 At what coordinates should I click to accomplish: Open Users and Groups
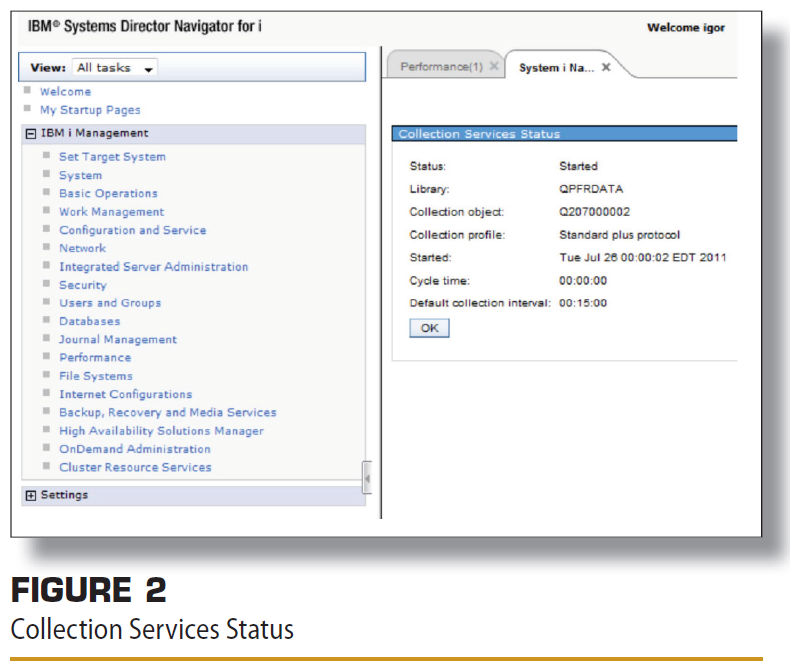point(110,303)
